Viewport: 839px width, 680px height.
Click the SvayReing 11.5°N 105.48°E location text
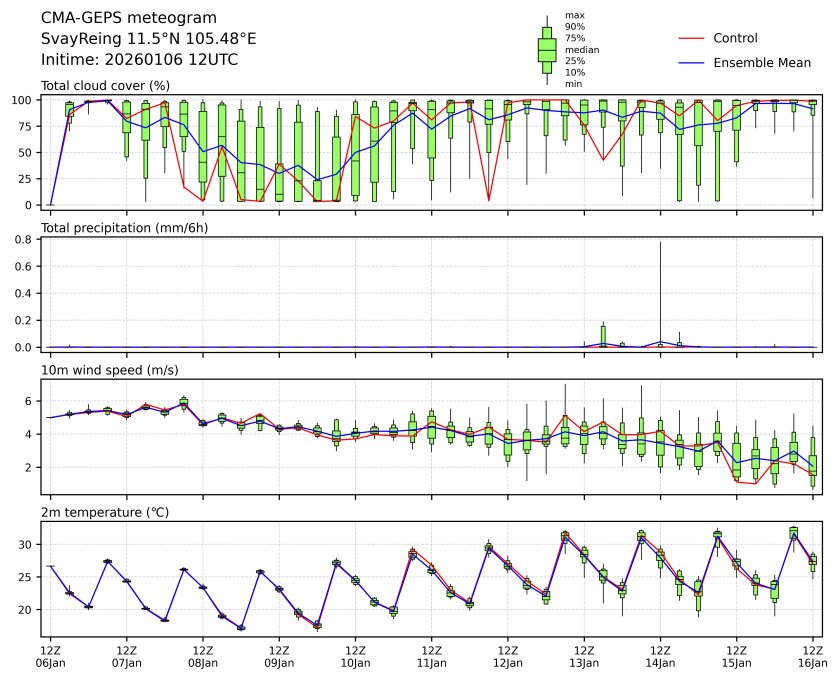[148, 39]
